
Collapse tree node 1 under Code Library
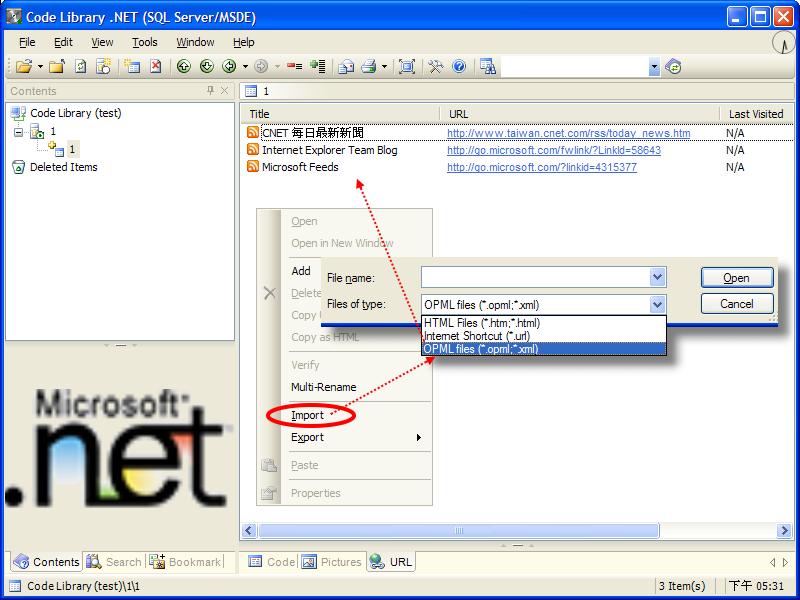point(19,132)
